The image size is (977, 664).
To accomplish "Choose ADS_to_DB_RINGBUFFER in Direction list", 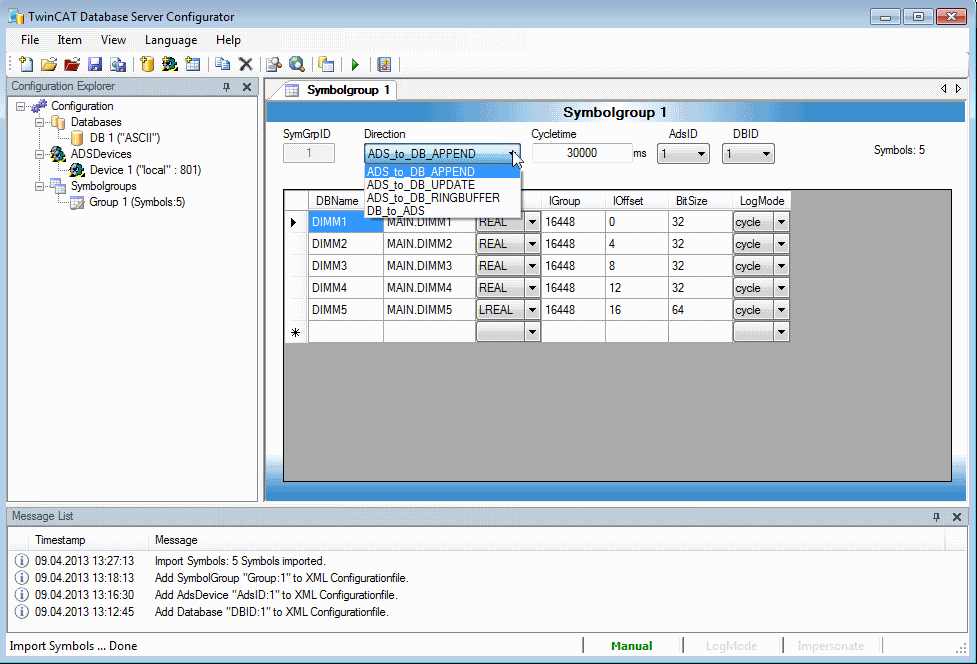I will coord(442,198).
